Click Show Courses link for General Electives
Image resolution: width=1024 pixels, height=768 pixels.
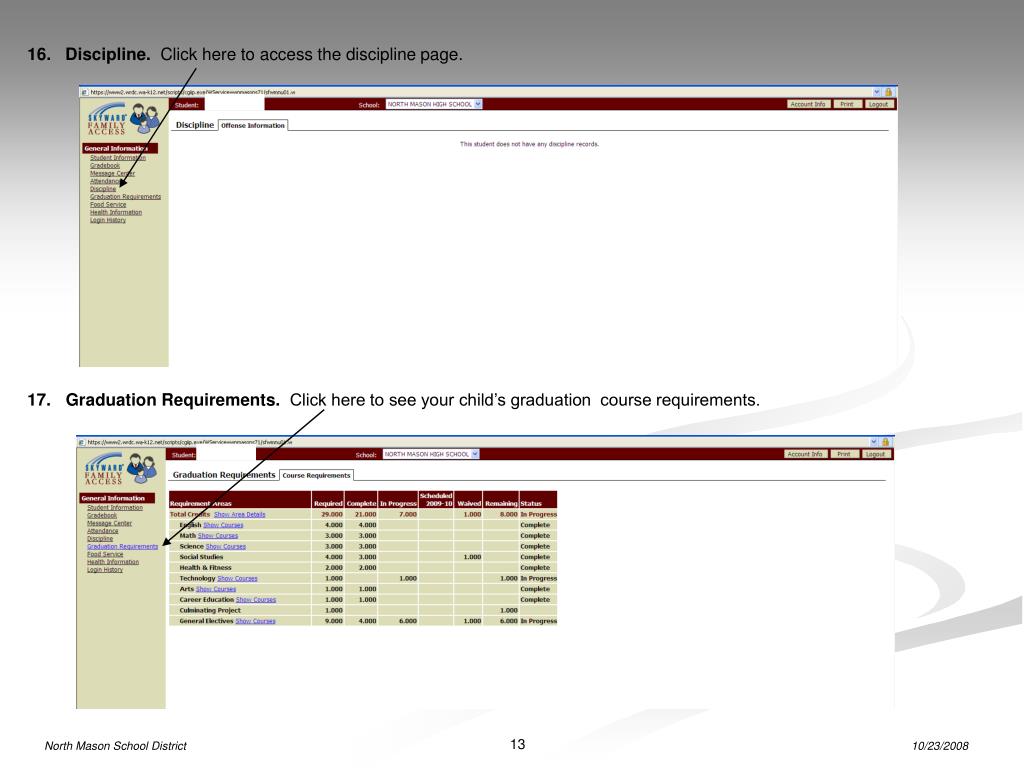click(255, 621)
